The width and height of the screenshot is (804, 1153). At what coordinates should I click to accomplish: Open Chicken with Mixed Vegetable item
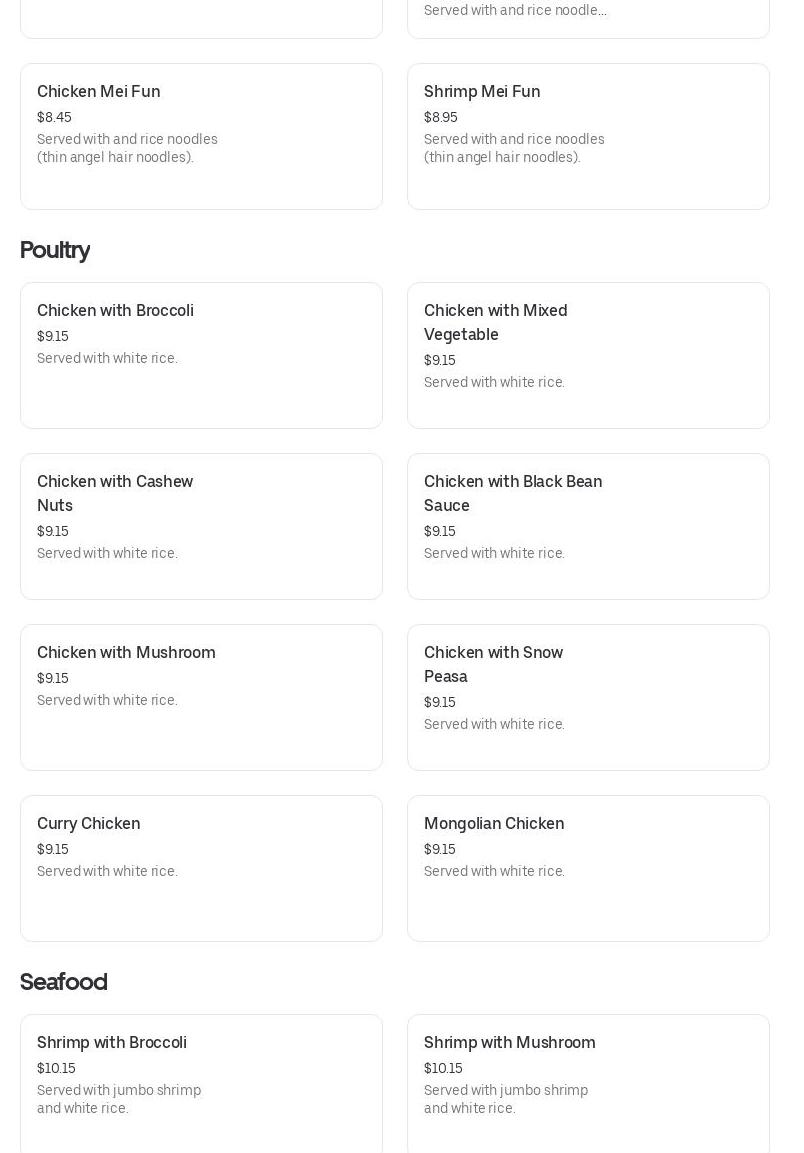587,355
